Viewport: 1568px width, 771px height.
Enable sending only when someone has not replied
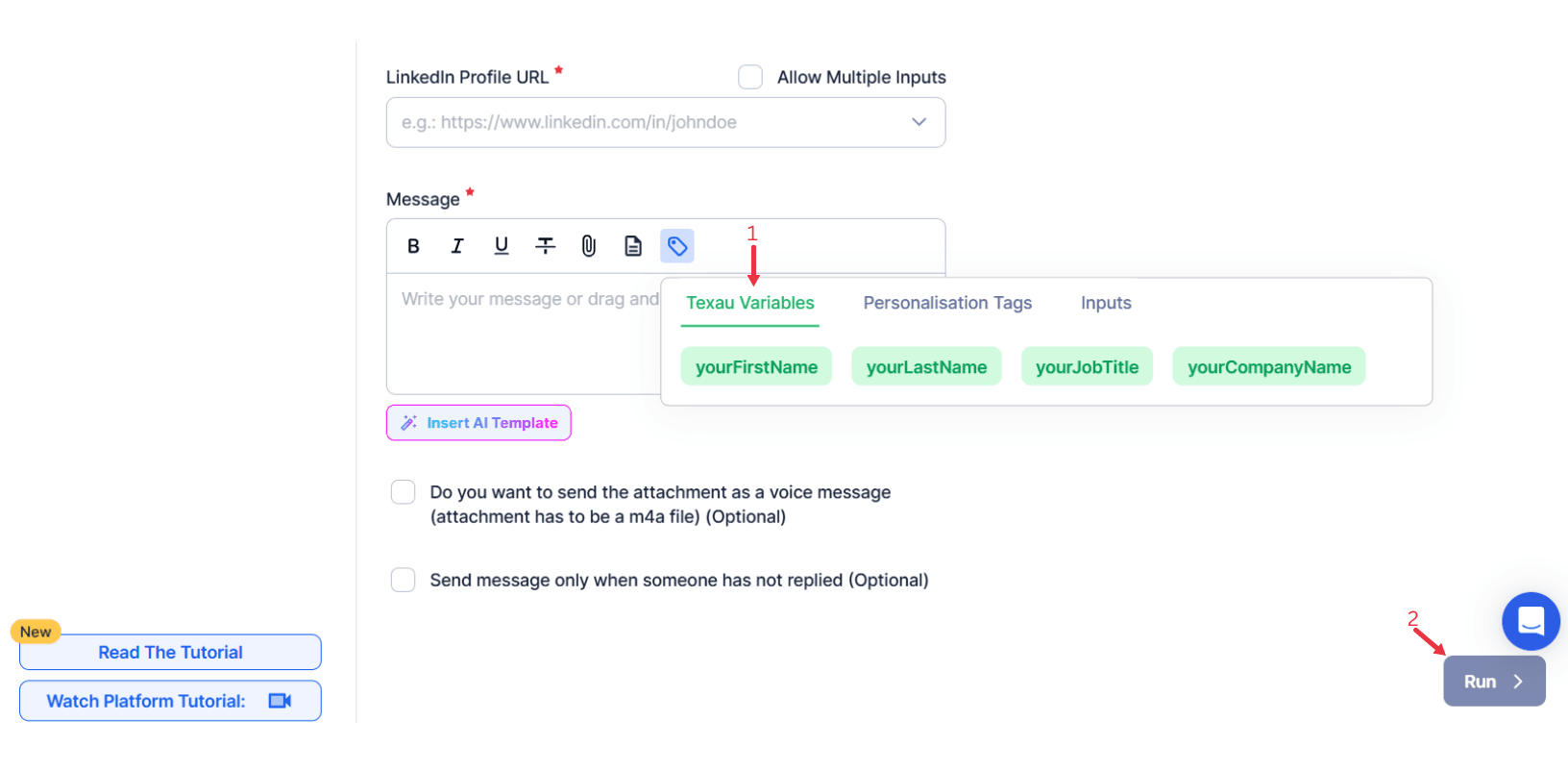coord(403,580)
